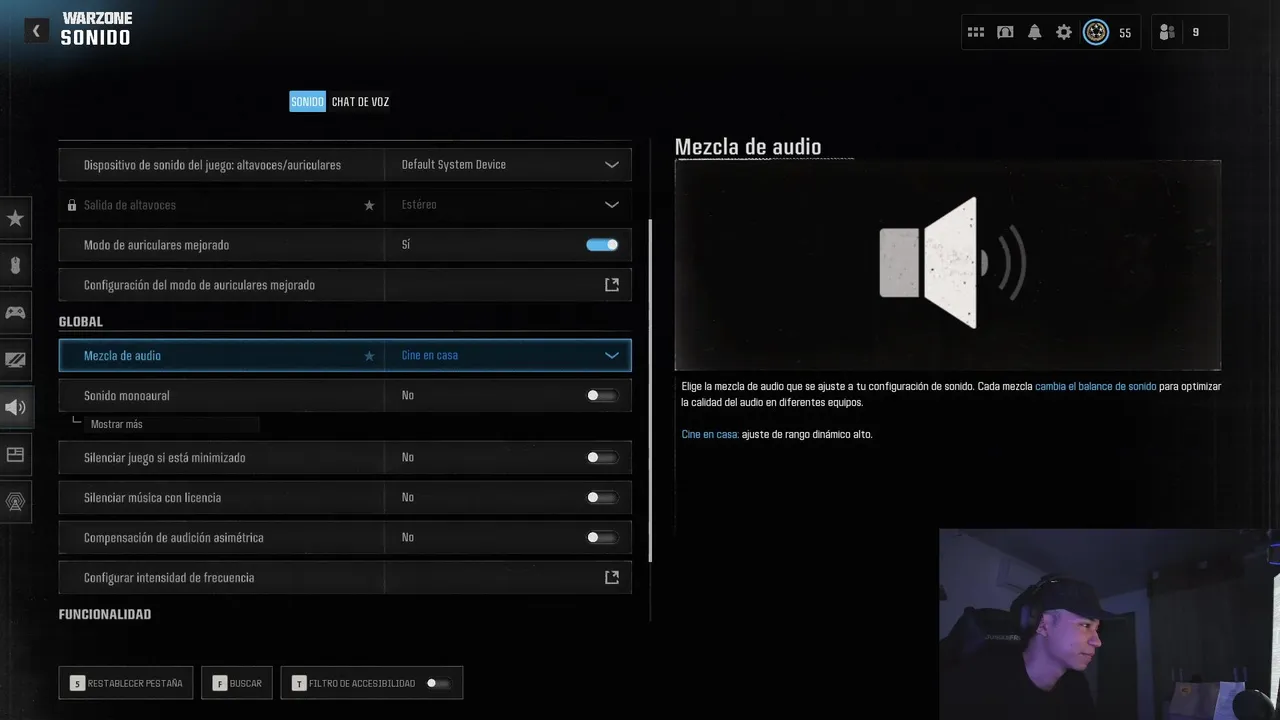Click the lock icon beside Salida de altavoces
This screenshot has width=1280, height=720.
click(x=71, y=205)
